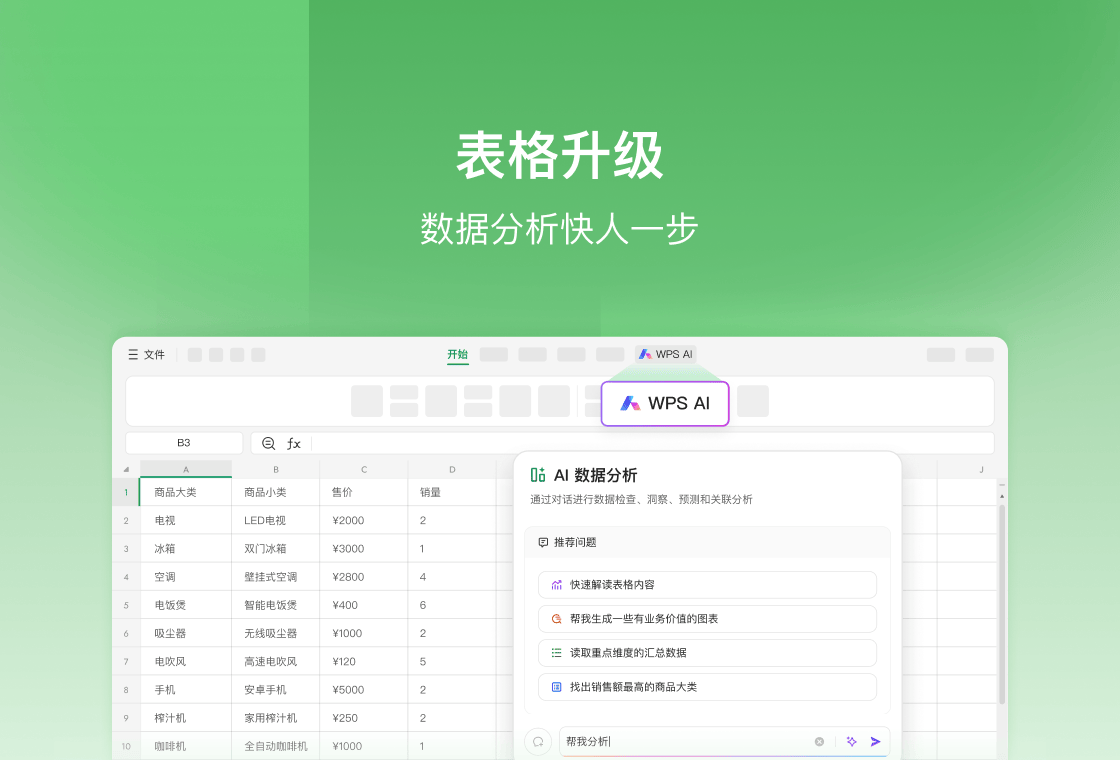Open the 开始 ribbon tab

457,355
